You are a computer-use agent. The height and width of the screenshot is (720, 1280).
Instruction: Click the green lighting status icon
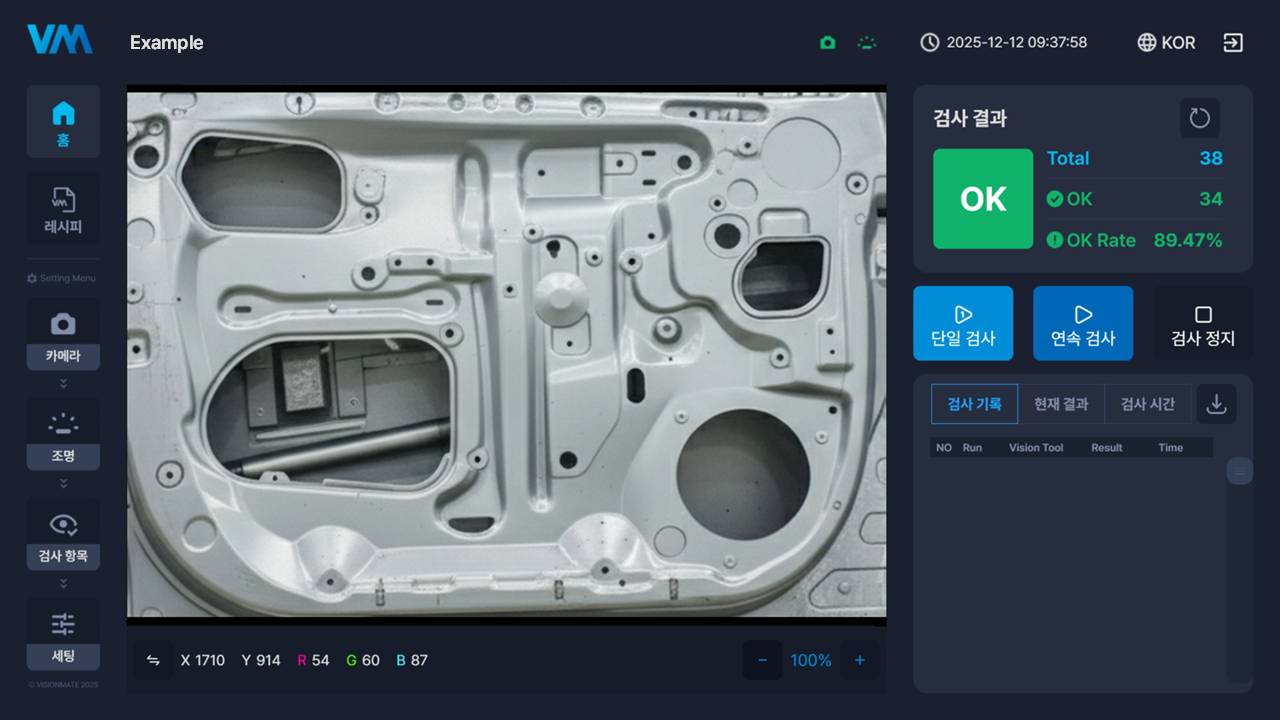coord(866,43)
